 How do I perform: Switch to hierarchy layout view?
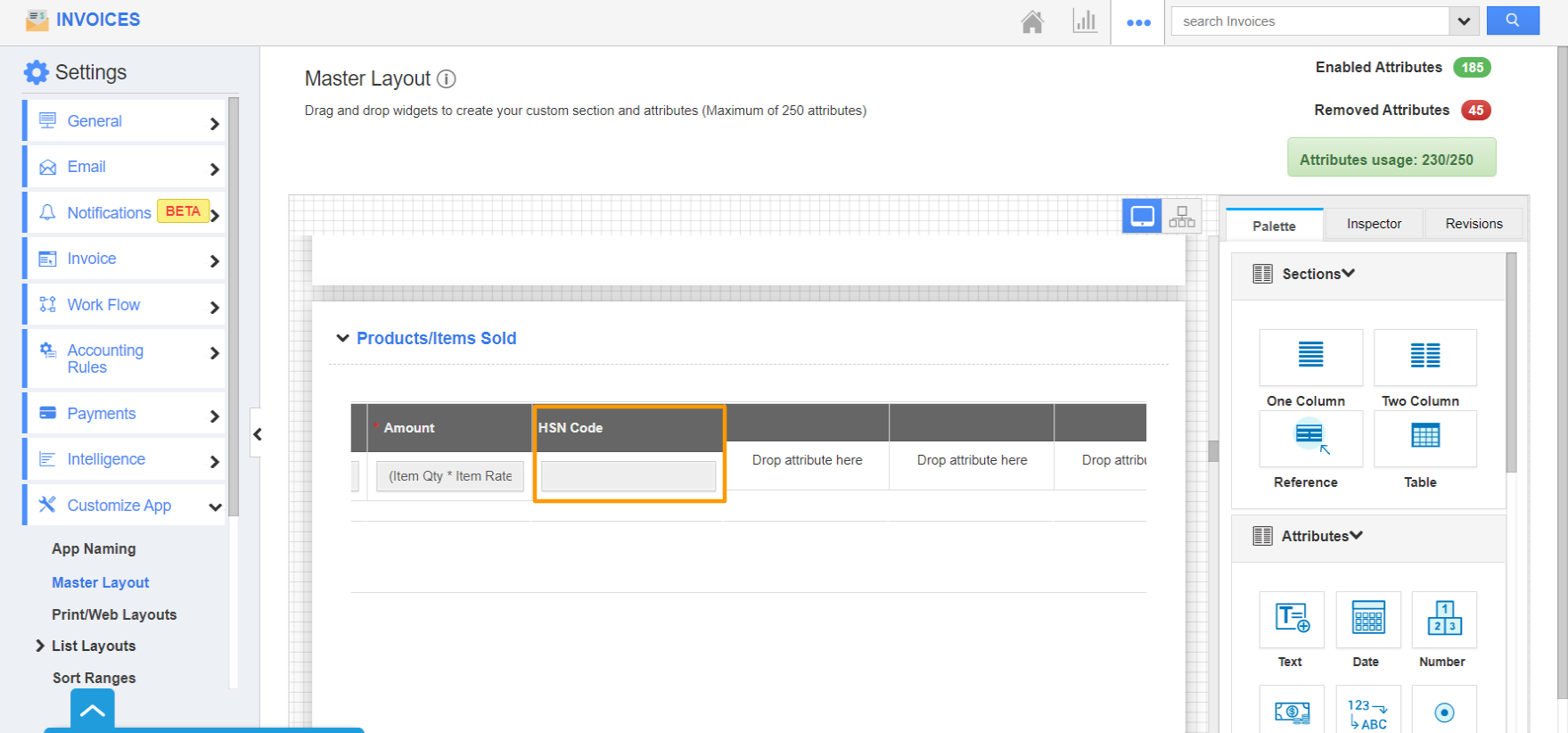[x=1182, y=217]
